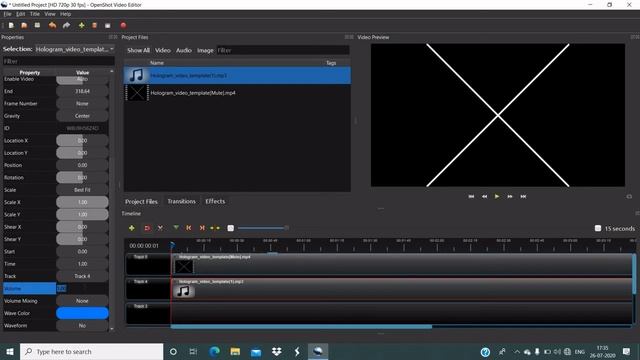Save current frame using snapshot icon

tap(629, 197)
